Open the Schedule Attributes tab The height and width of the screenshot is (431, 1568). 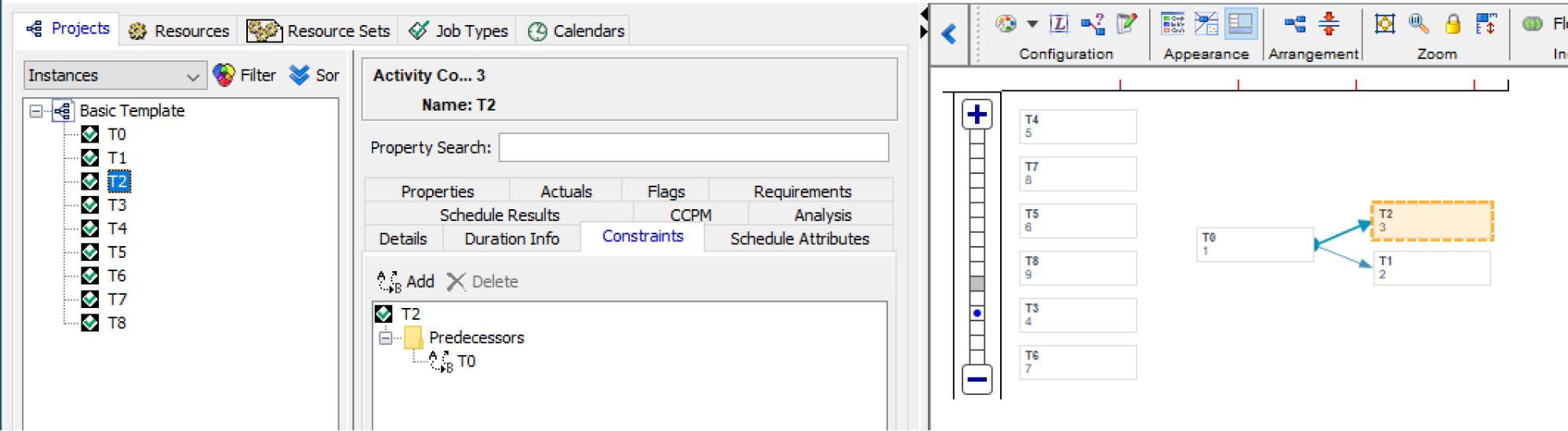click(x=799, y=238)
